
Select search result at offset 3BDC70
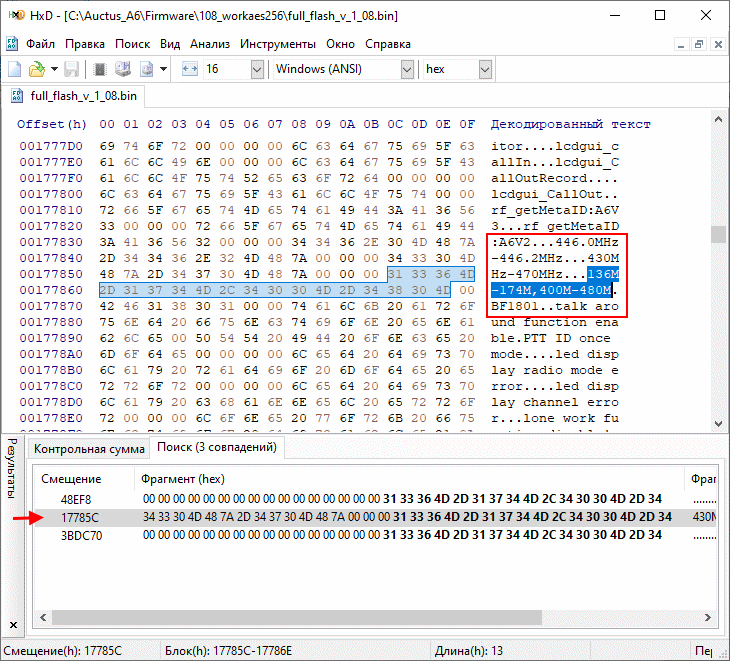point(374,535)
